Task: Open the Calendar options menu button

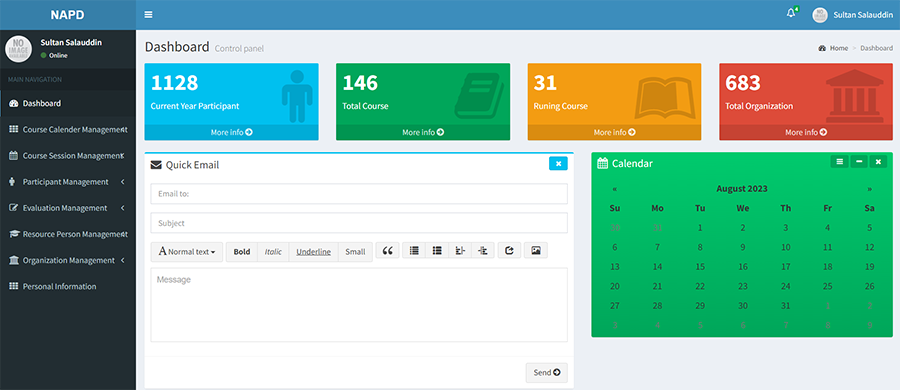Action: click(839, 162)
